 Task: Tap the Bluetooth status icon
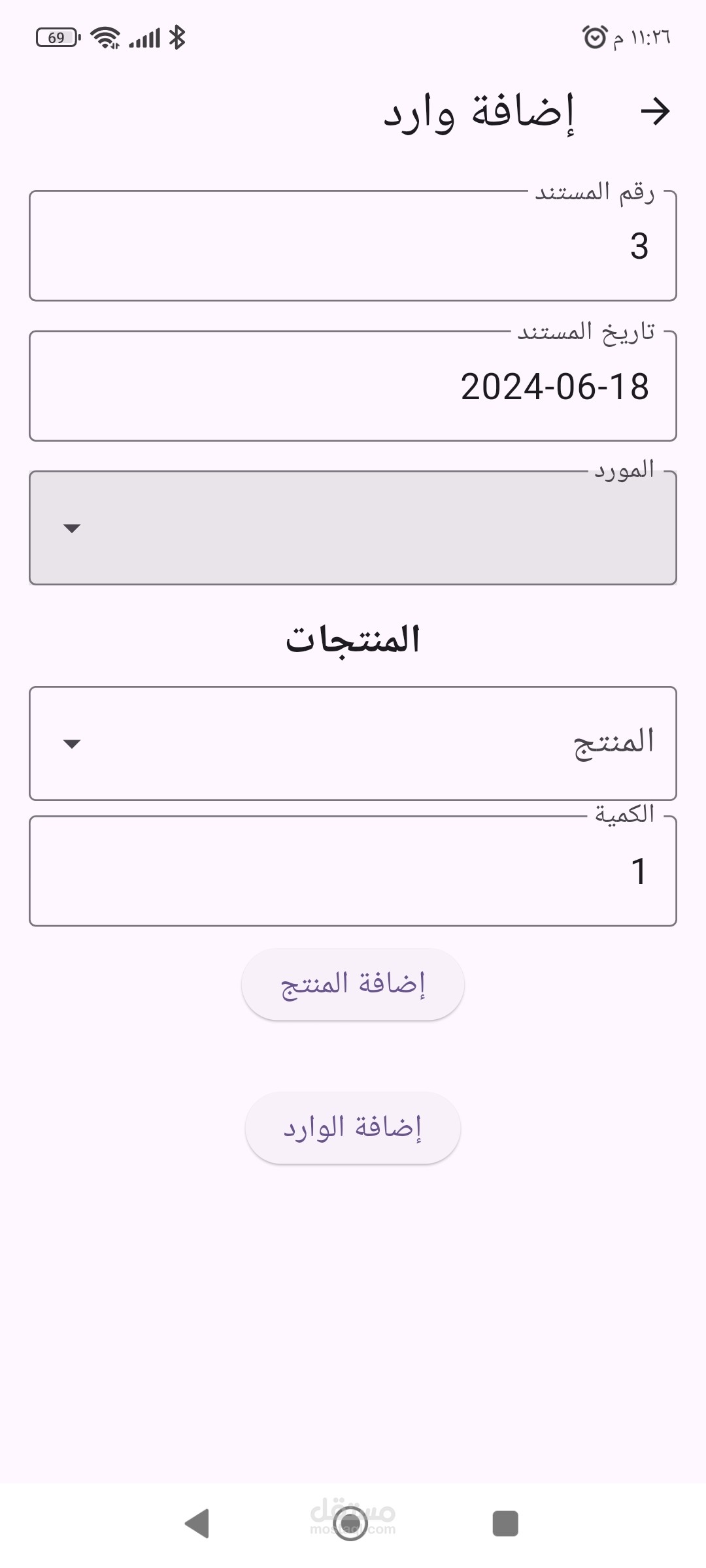tap(176, 37)
